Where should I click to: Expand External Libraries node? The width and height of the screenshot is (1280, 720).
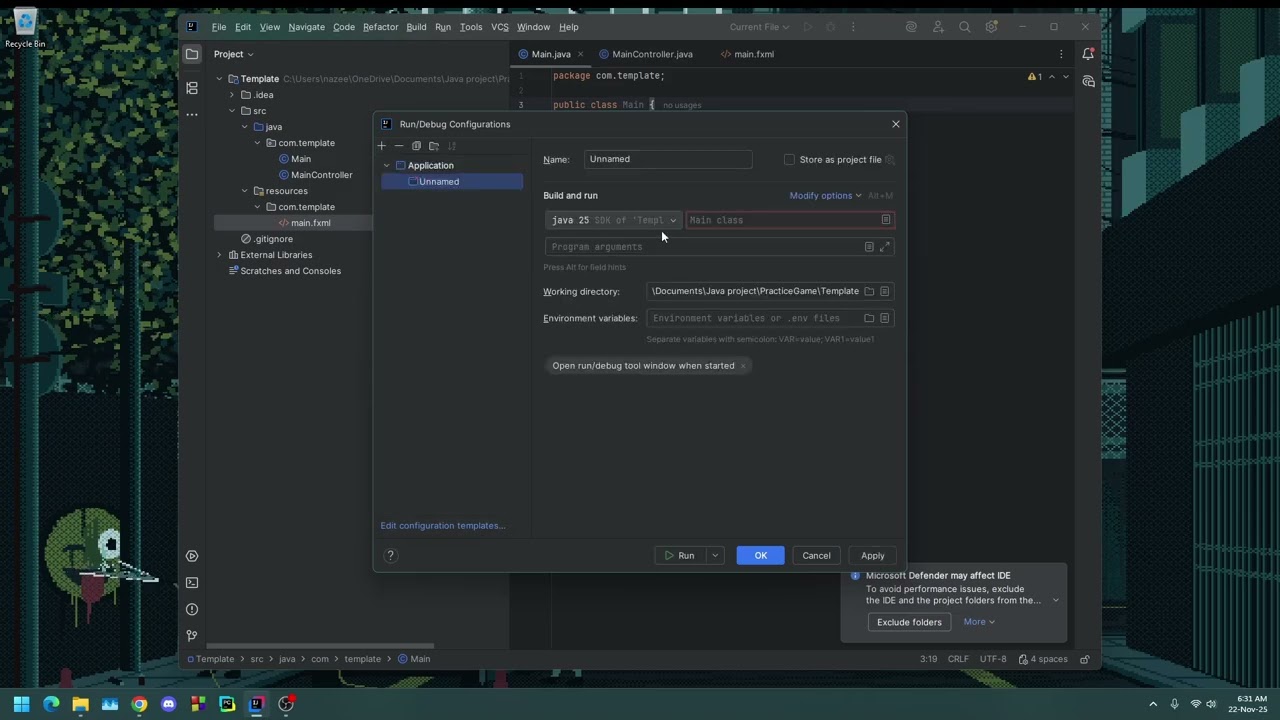click(x=219, y=255)
